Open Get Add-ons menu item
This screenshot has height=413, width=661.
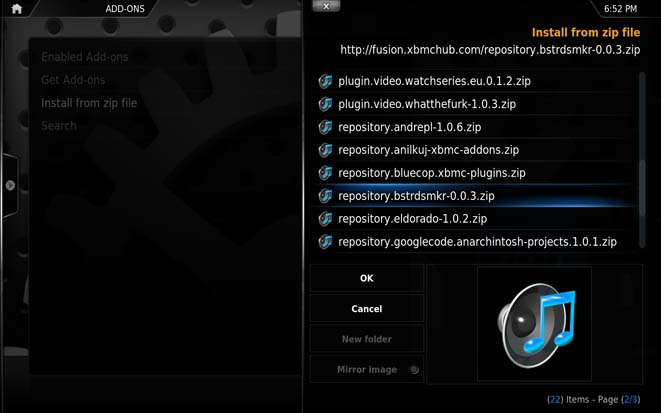coord(73,80)
